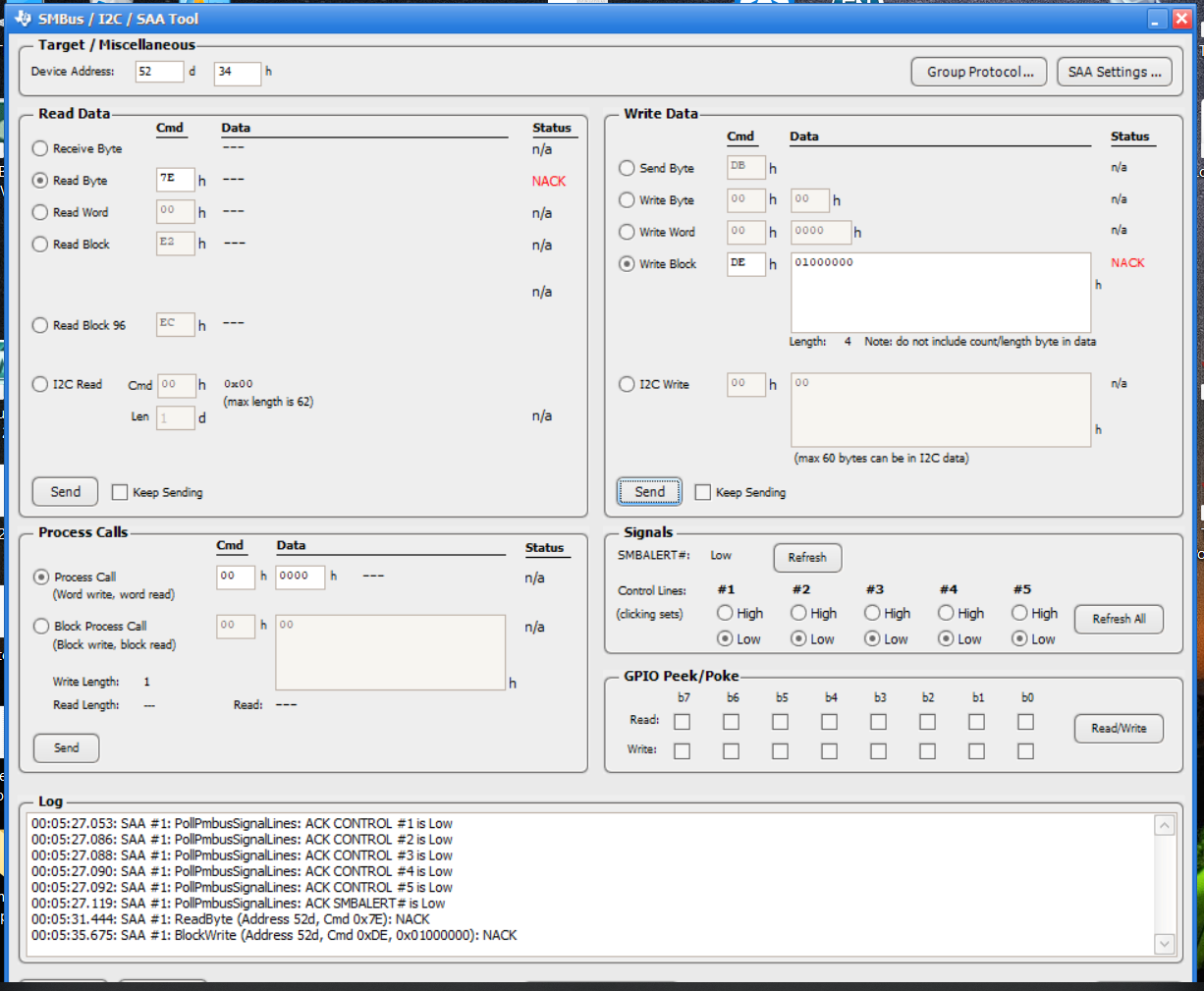Check GPIO Write bit b0

point(1026,751)
